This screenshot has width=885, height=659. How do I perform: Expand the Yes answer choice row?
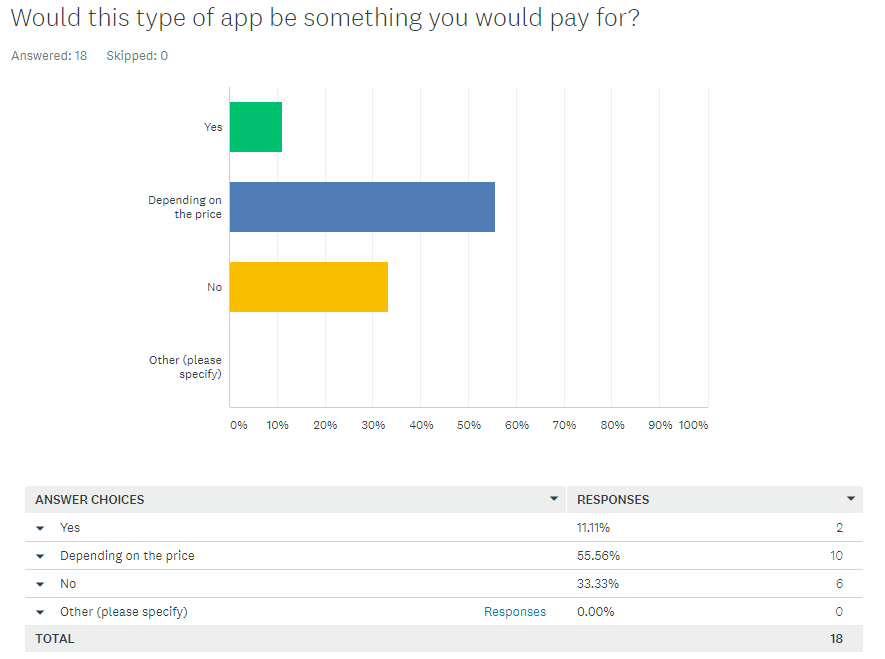pos(41,528)
